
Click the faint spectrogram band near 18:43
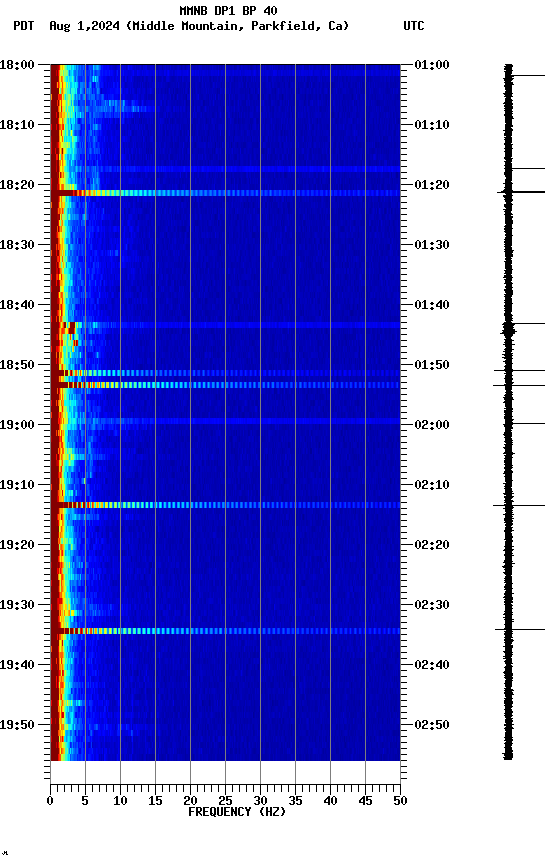225,325
